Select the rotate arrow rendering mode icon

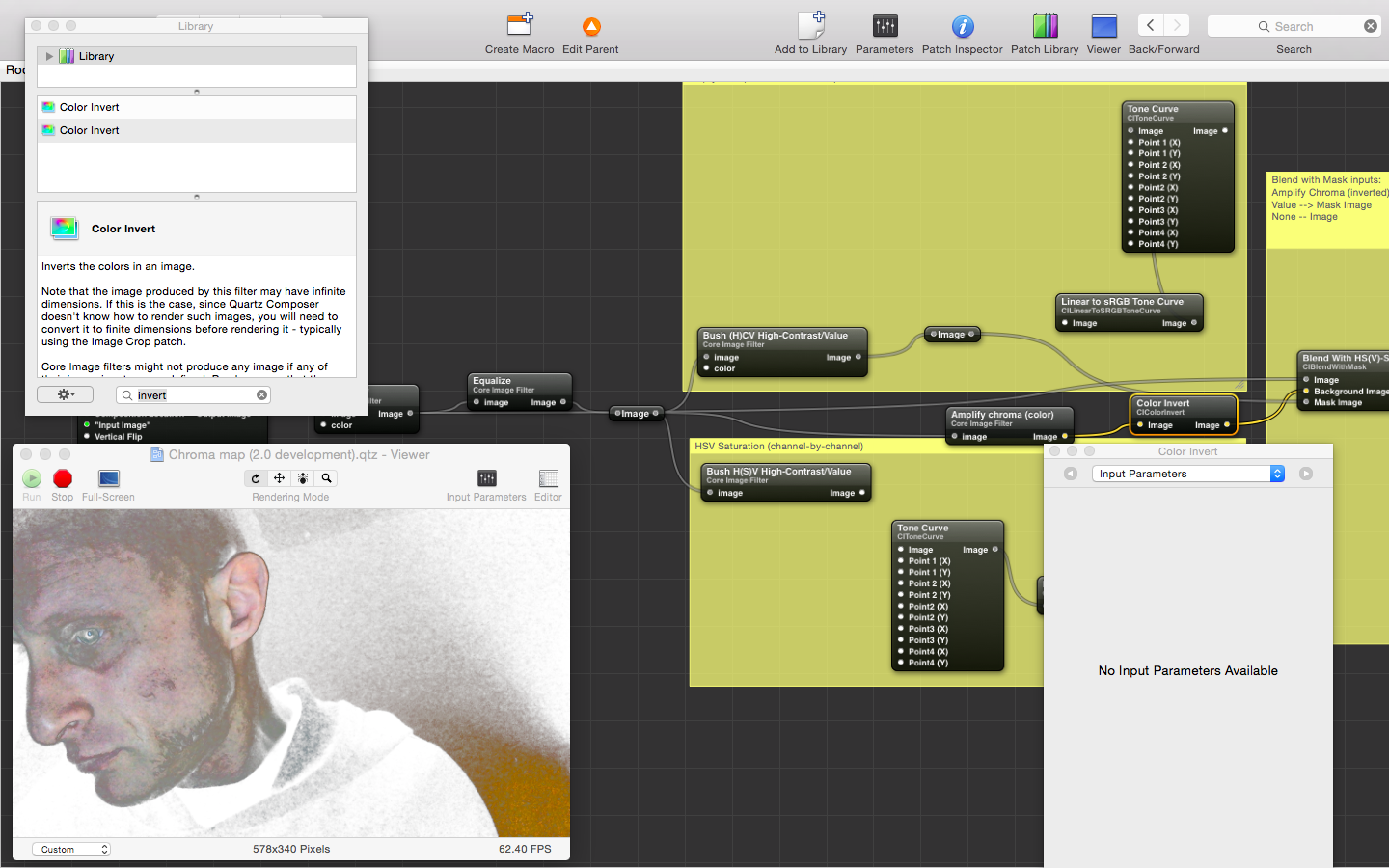256,478
